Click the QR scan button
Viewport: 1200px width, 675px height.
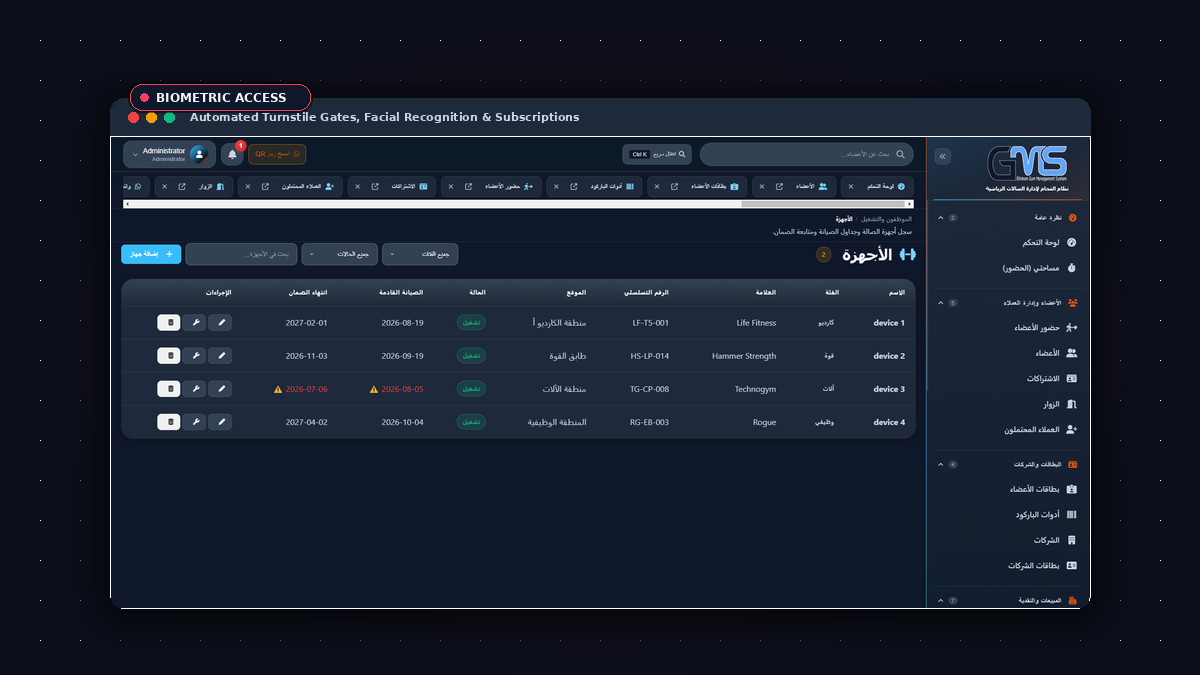point(277,154)
